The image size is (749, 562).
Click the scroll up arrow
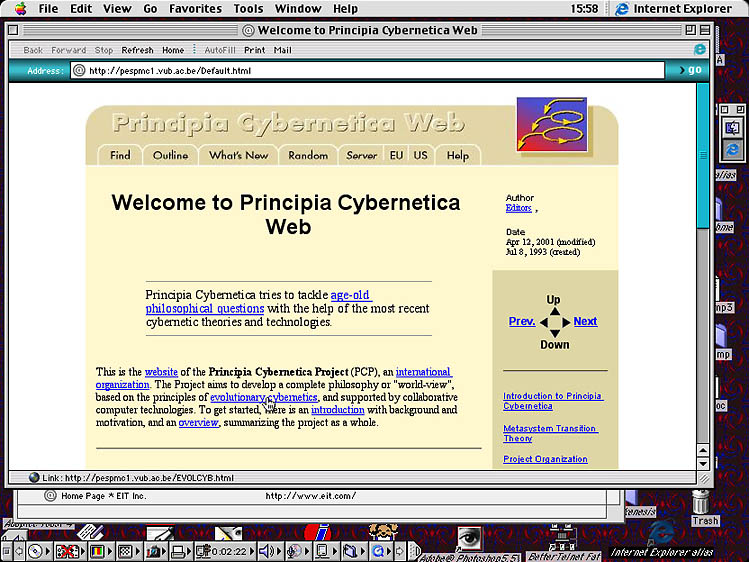[703, 450]
